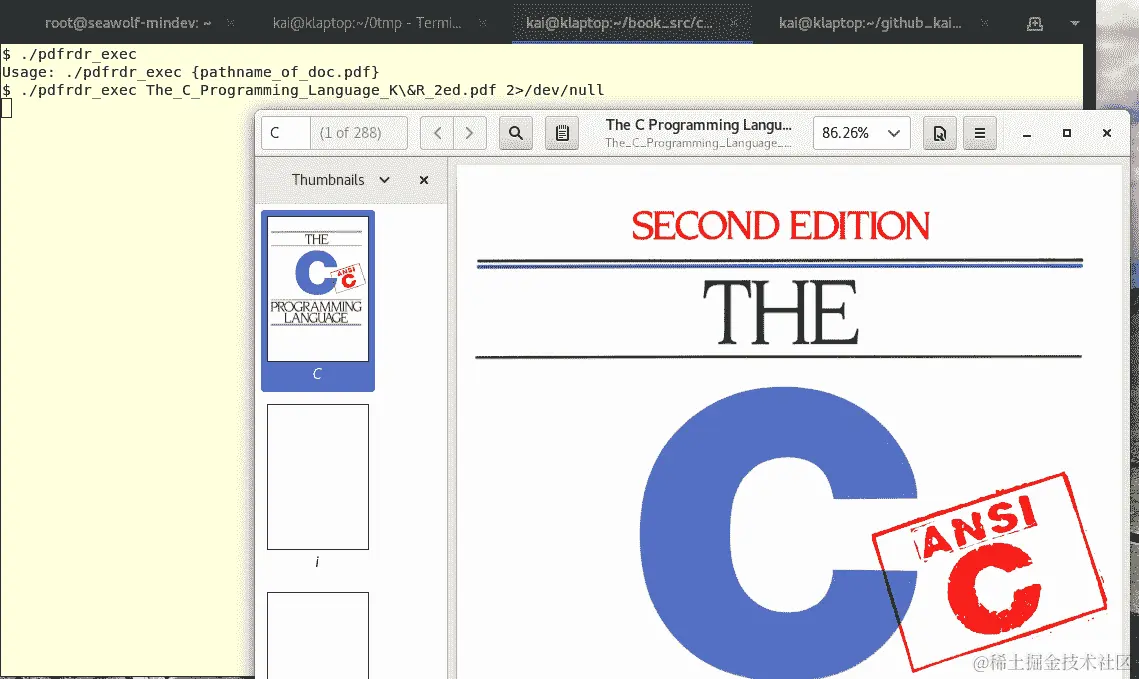1139x679 pixels.
Task: Close the PDF viewer window
Action: coord(1107,133)
